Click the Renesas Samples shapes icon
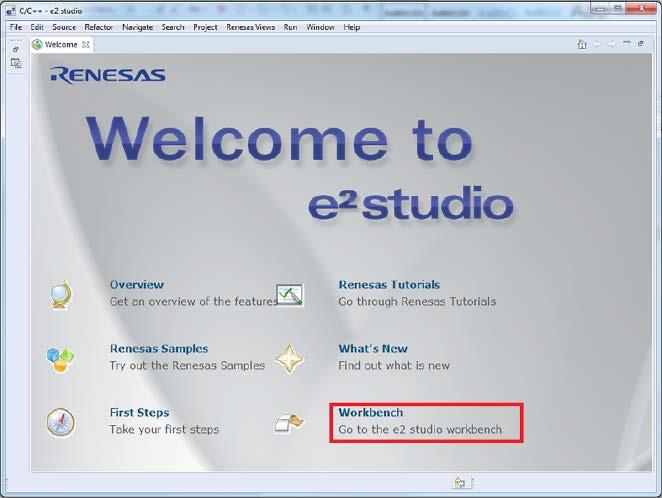 60,359
